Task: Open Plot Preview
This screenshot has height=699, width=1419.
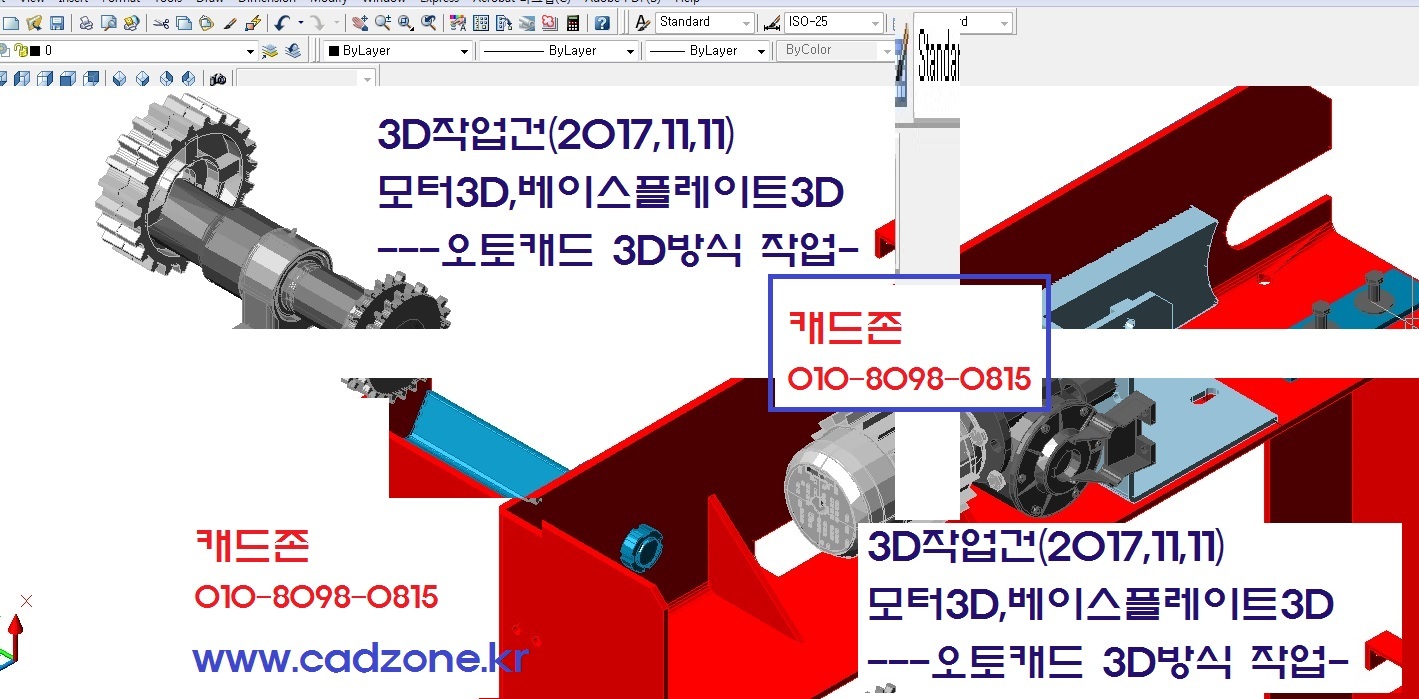Action: 108,23
